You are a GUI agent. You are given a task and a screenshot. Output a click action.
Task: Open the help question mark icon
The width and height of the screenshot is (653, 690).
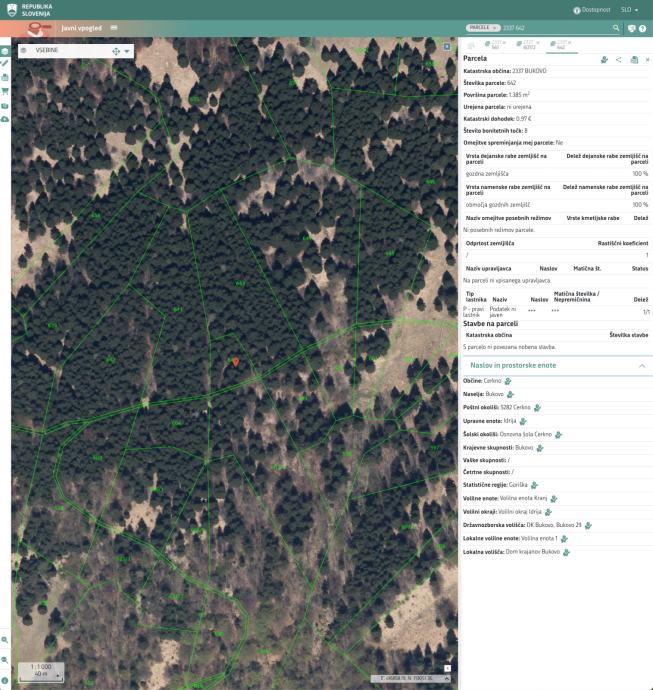(x=643, y=29)
